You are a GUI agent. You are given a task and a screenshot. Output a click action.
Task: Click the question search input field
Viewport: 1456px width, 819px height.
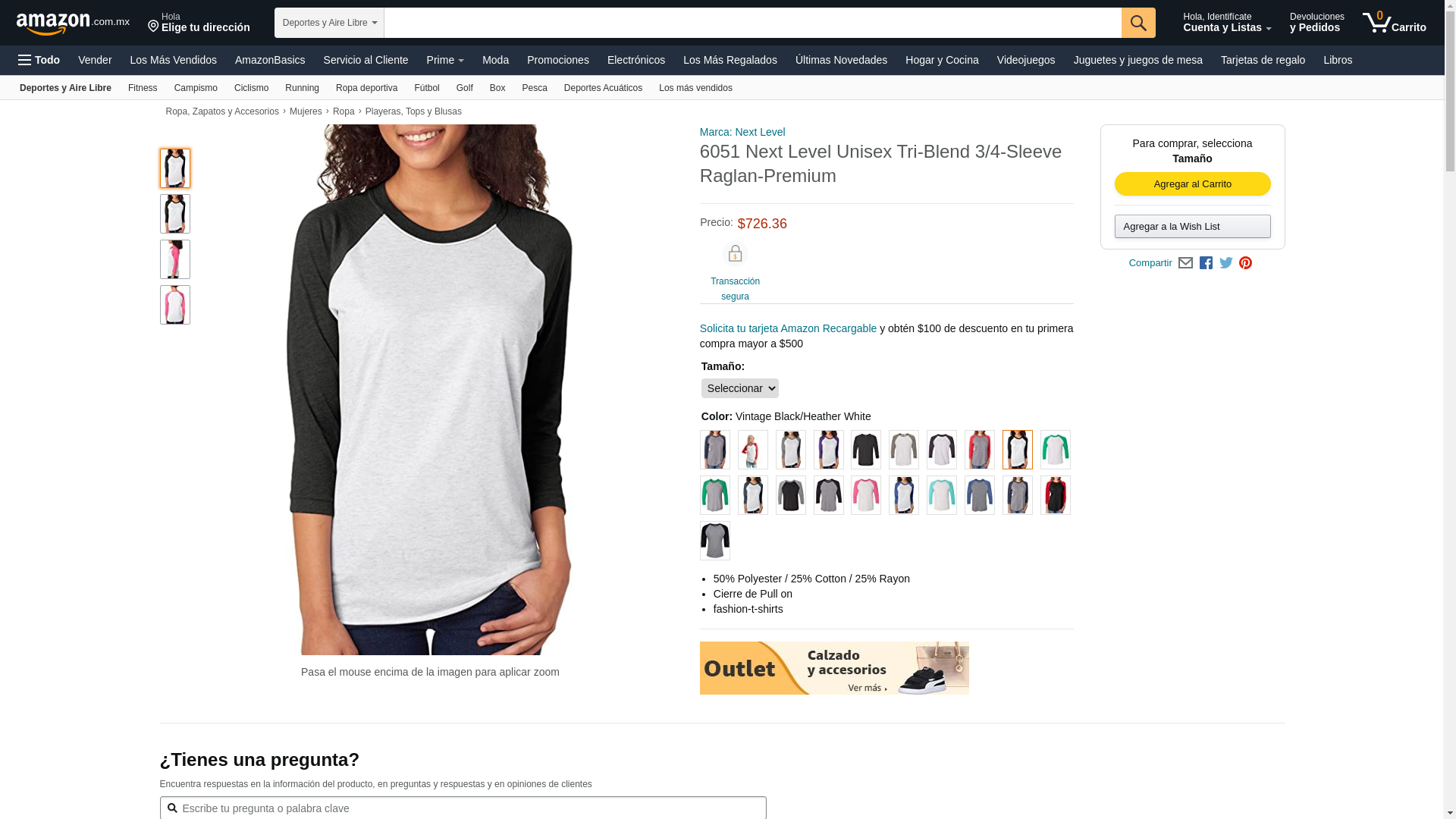pyautogui.click(x=463, y=808)
